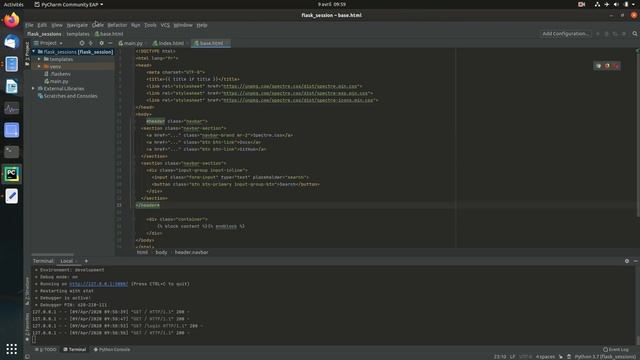640x360 pixels.
Task: Click second browser preview icon in editor
Action: [x=607, y=66]
